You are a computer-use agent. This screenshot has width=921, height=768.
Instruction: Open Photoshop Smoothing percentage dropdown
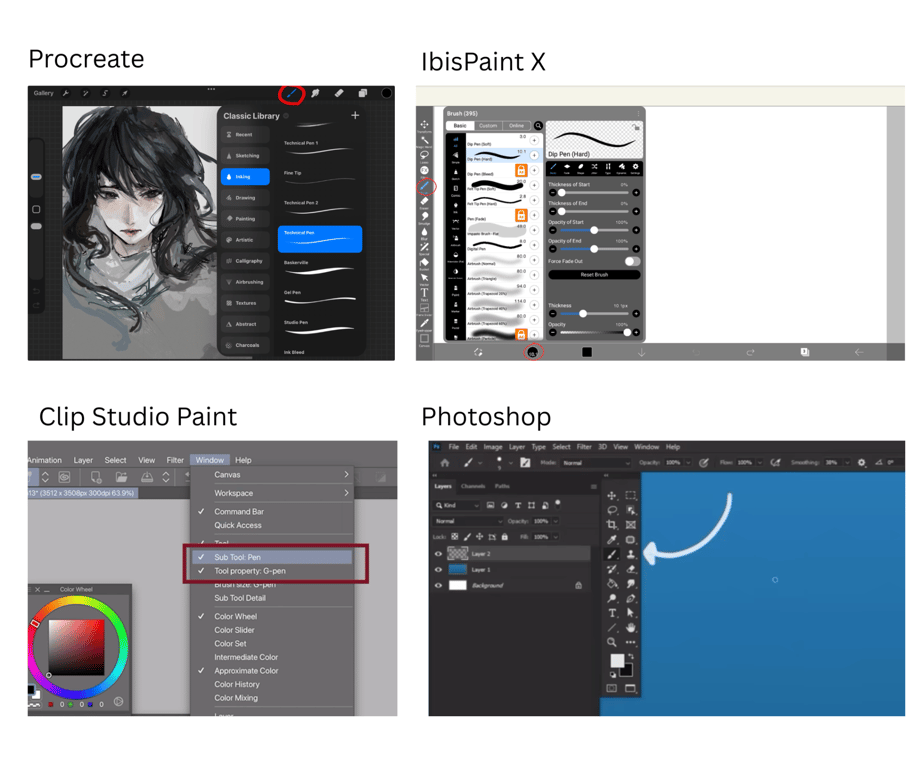847,463
